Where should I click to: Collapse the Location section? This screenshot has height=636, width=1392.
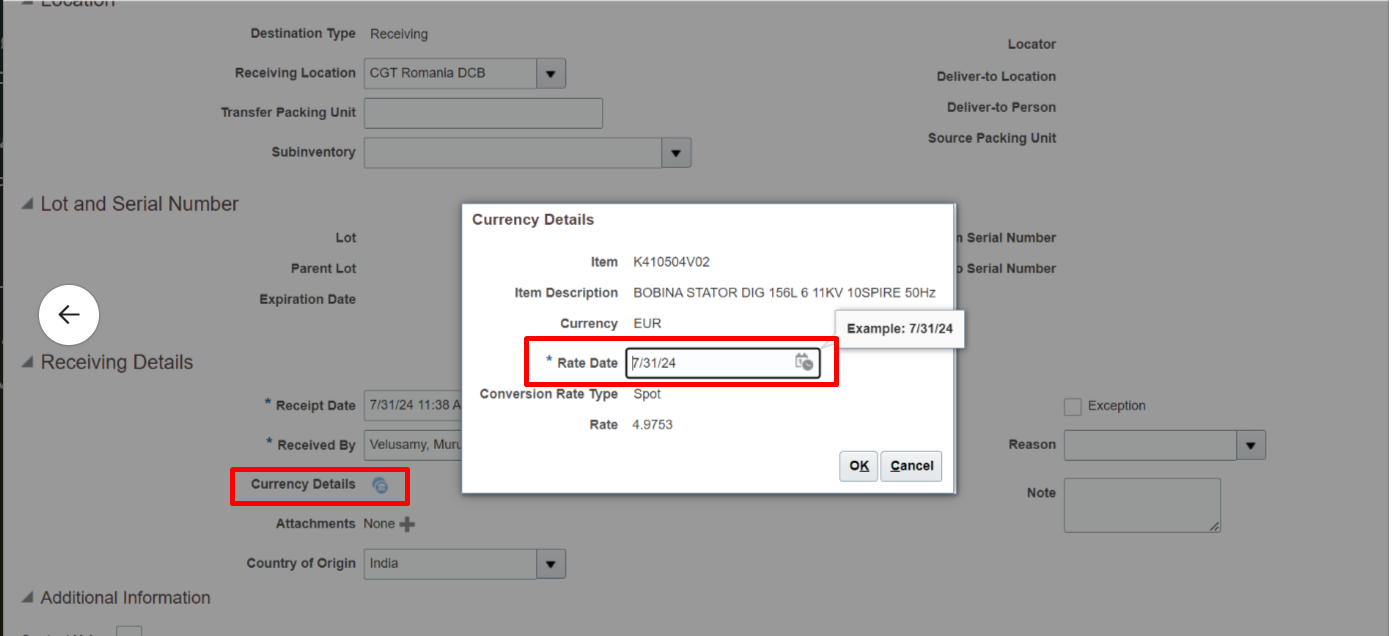point(26,3)
